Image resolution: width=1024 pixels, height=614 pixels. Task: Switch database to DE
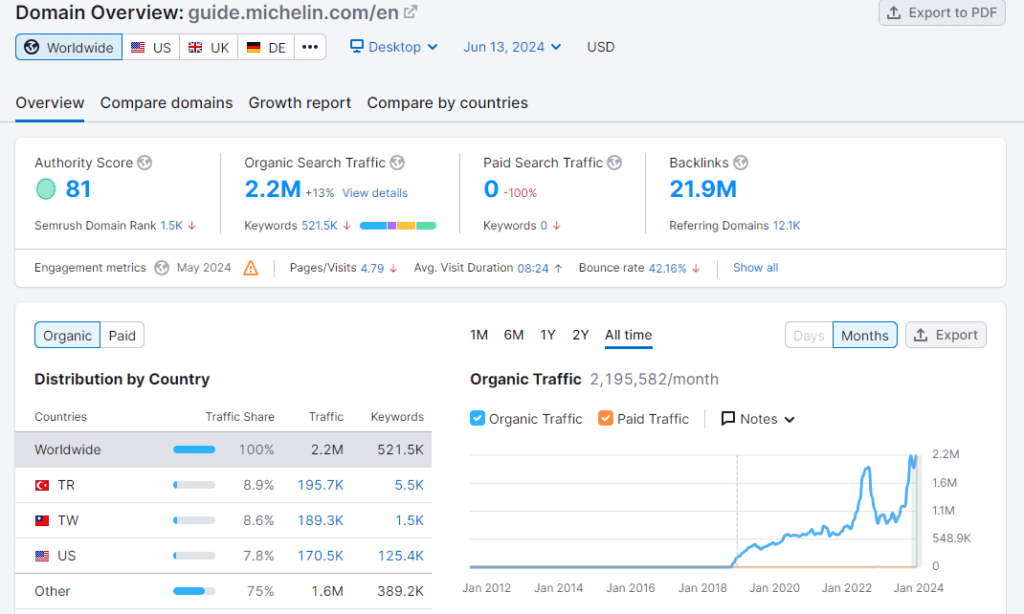coord(266,47)
